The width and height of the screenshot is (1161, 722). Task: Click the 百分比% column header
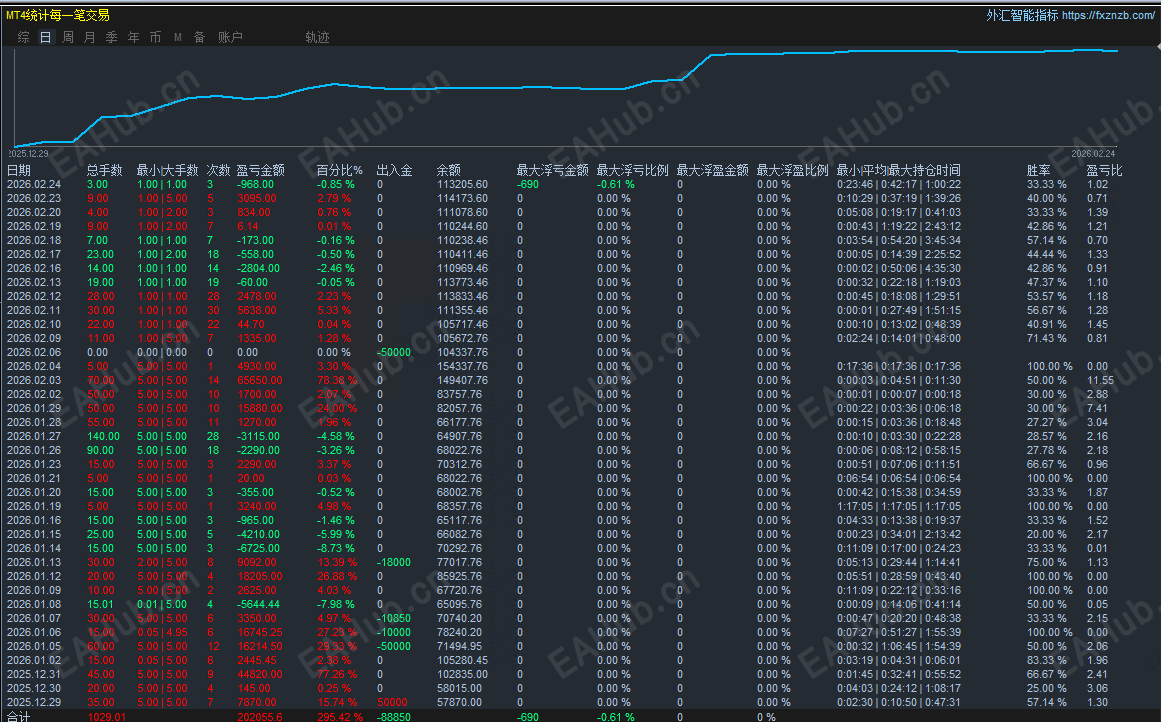pos(340,170)
